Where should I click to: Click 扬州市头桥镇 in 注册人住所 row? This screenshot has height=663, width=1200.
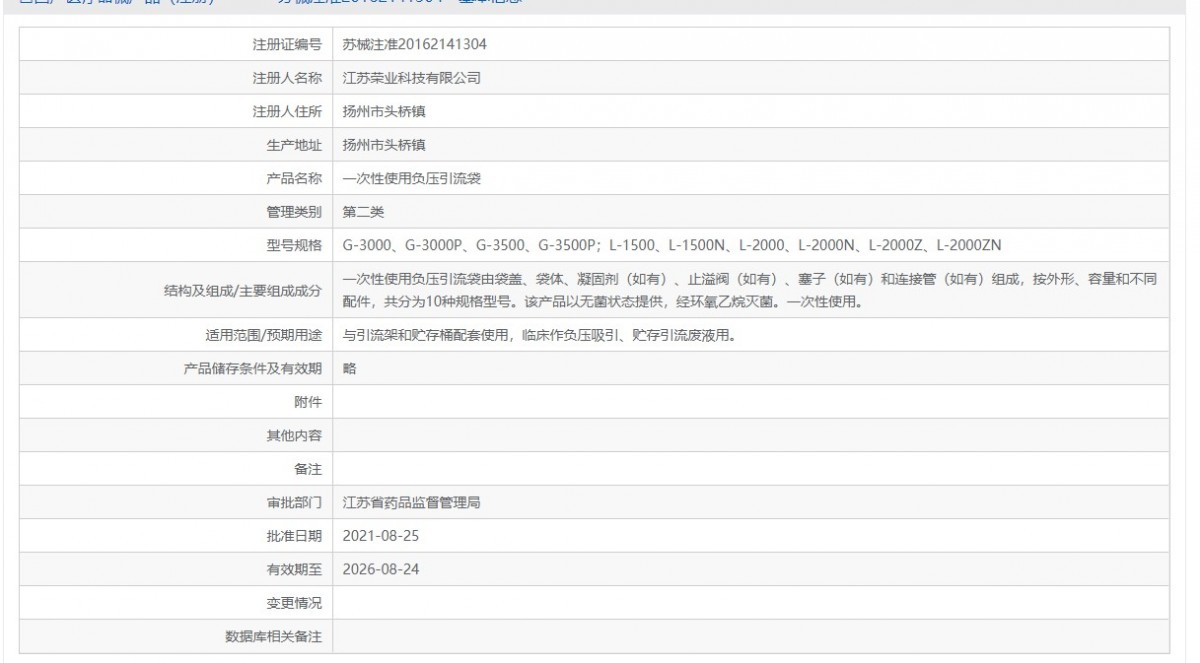pyautogui.click(x=384, y=111)
